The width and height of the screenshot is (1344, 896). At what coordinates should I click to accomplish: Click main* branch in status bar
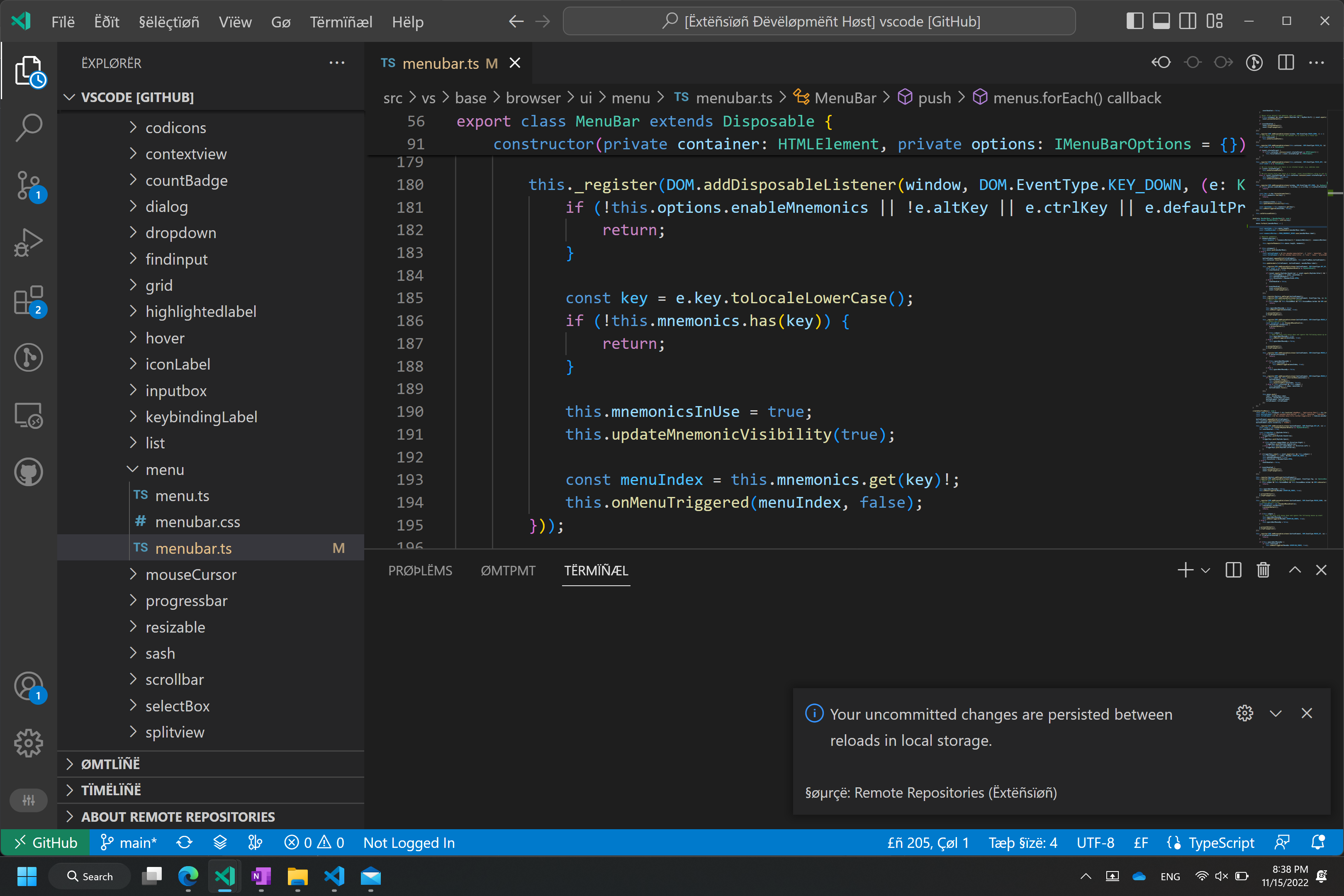tap(129, 843)
